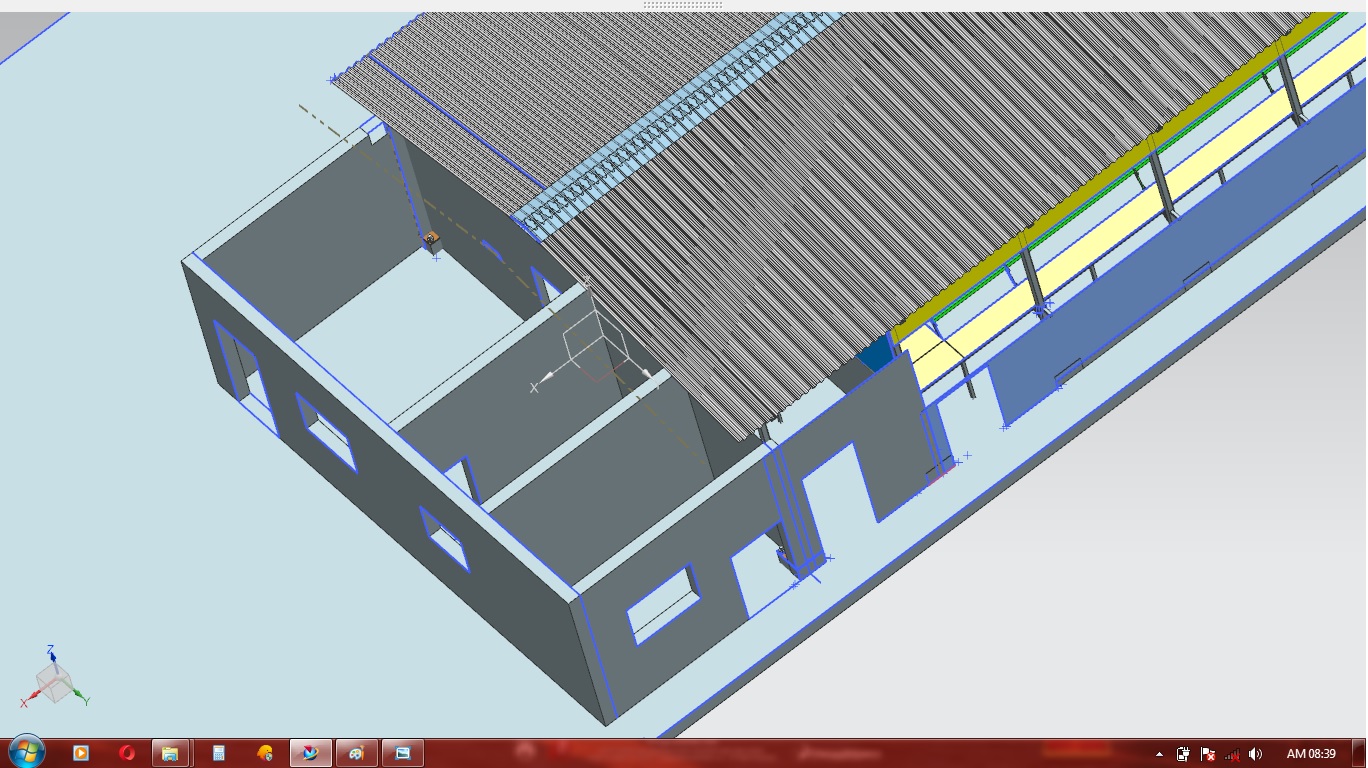Screen dimensions: 1368x768
Task: Open the power status tray icon
Action: 1183,754
